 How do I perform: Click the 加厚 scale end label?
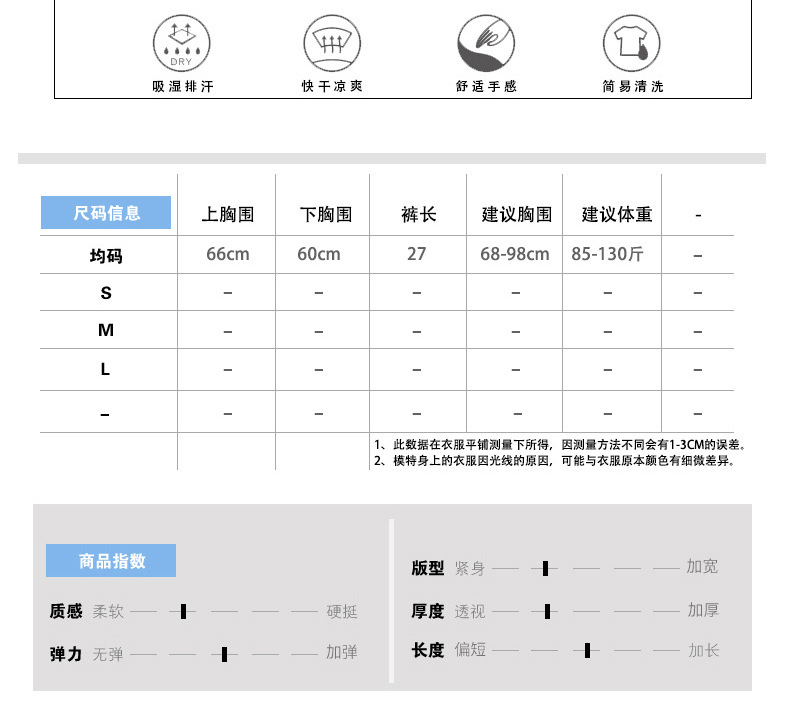click(x=703, y=610)
